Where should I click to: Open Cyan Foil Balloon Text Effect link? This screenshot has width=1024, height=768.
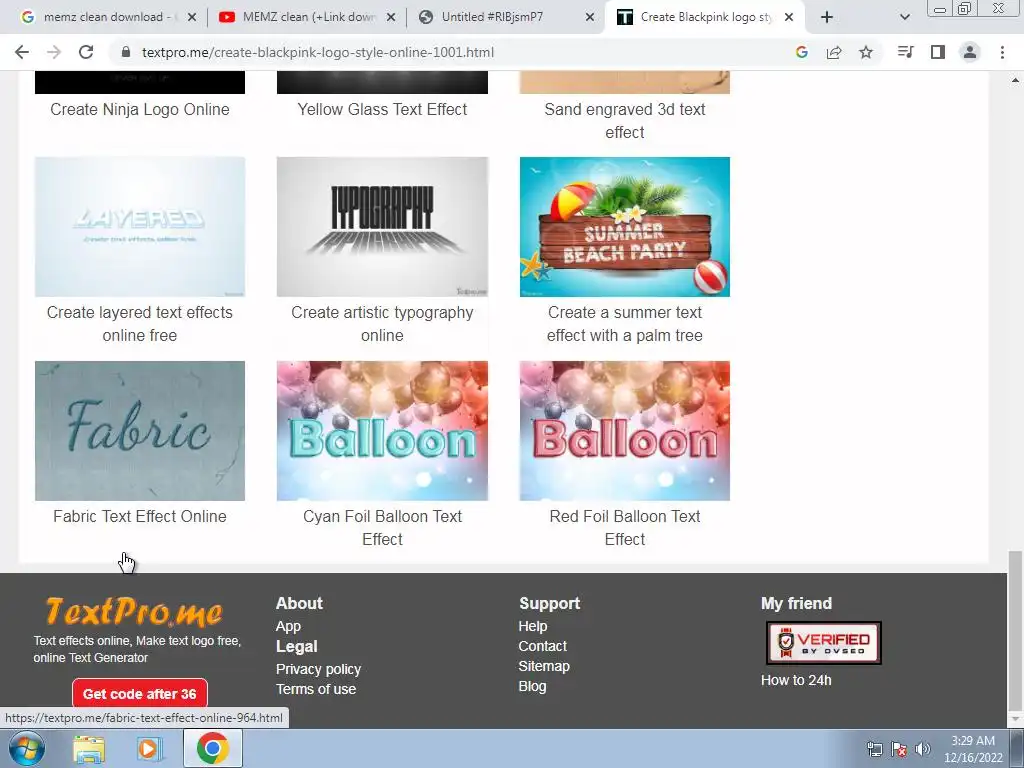click(x=382, y=528)
